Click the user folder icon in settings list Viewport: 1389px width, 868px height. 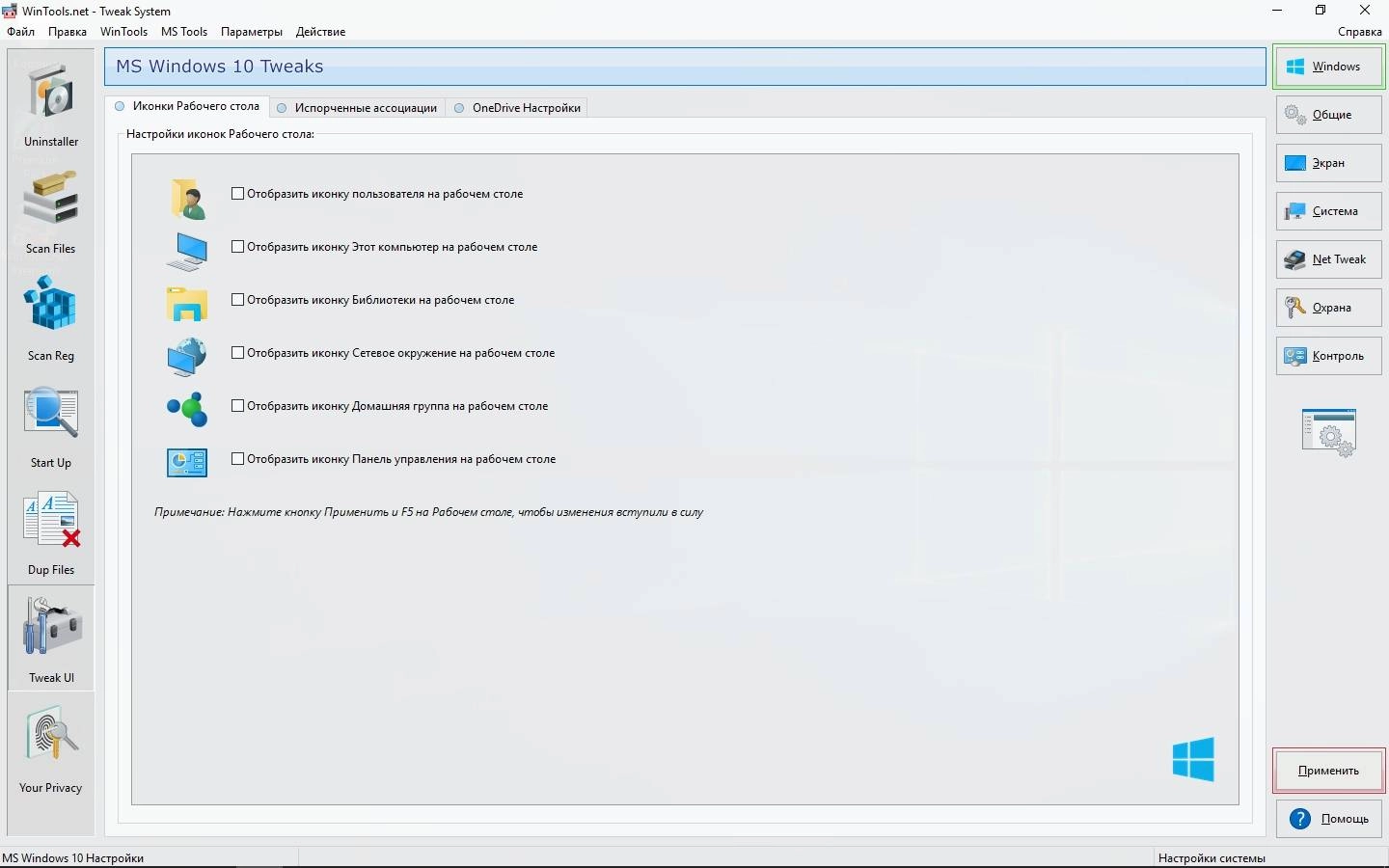pyautogui.click(x=187, y=198)
